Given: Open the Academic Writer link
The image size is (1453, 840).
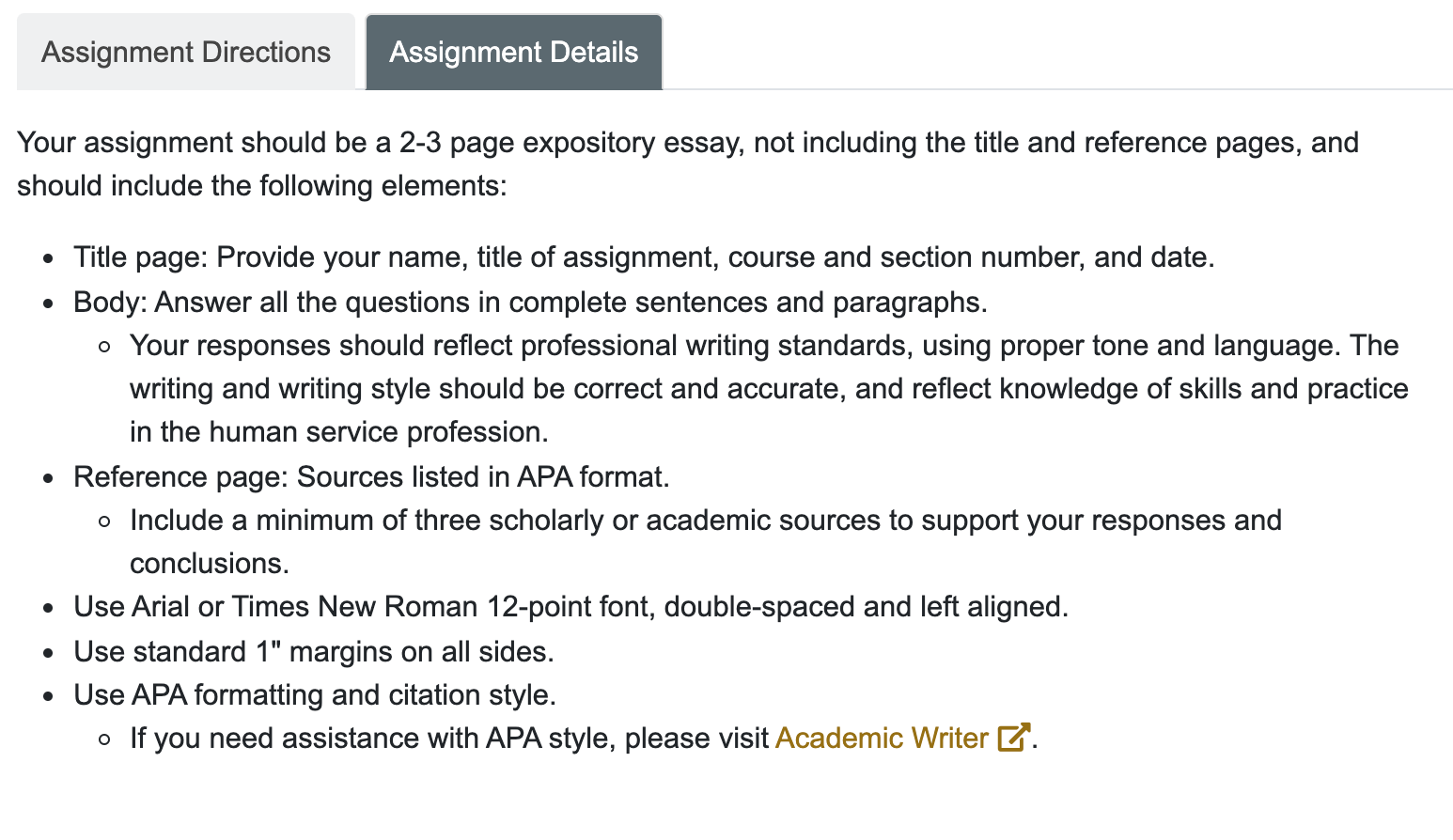Looking at the screenshot, I should pos(882,739).
